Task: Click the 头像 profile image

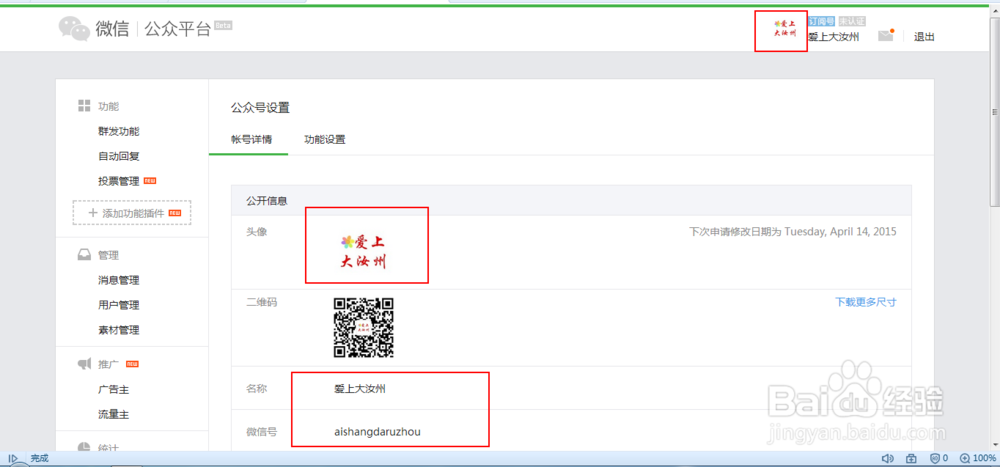Action: click(364, 251)
